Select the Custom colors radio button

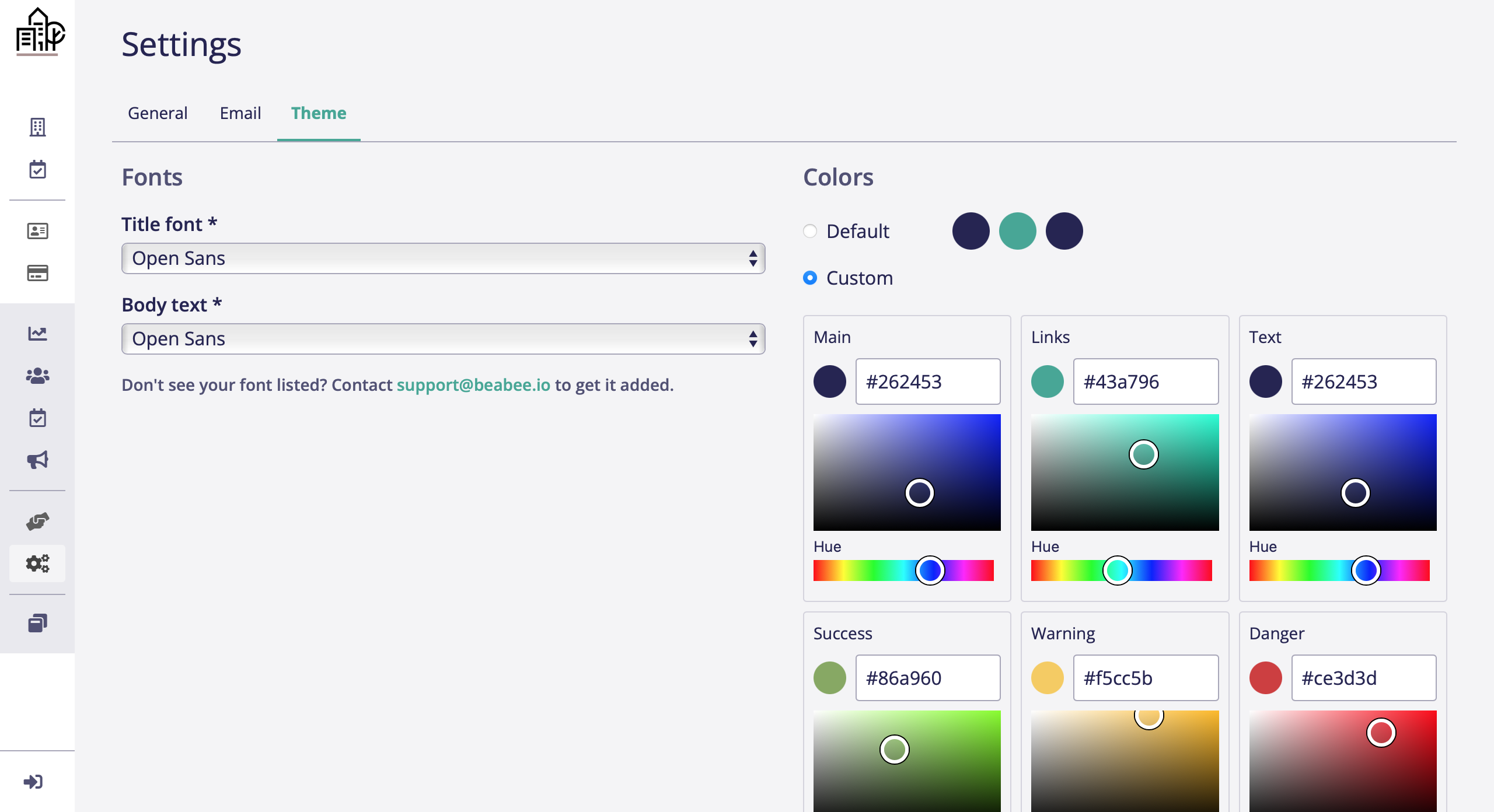coord(810,278)
